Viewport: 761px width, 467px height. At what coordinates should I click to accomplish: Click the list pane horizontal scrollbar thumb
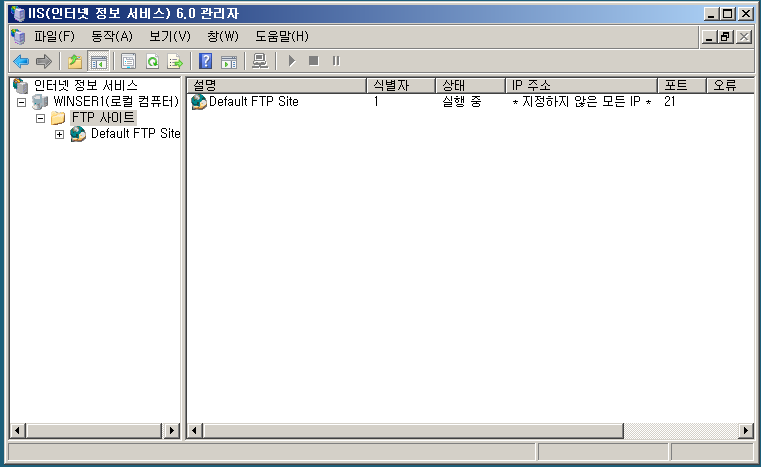click(414, 431)
